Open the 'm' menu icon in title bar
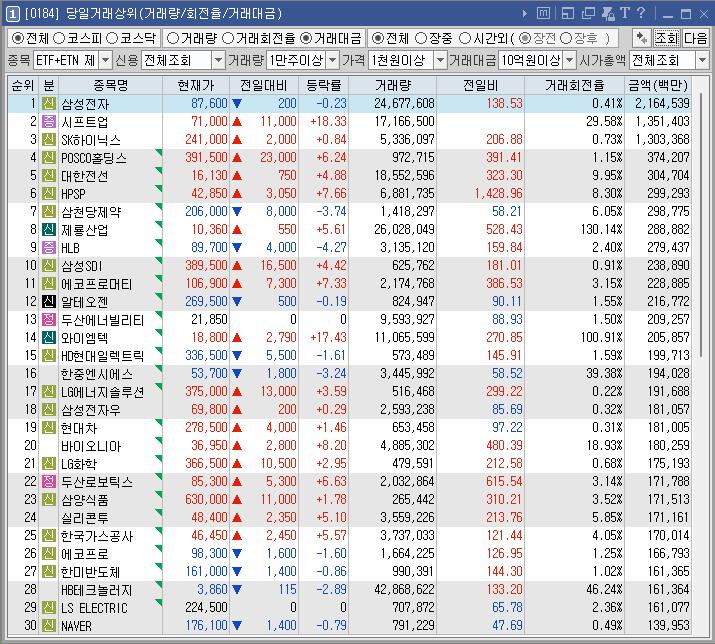 tap(543, 14)
